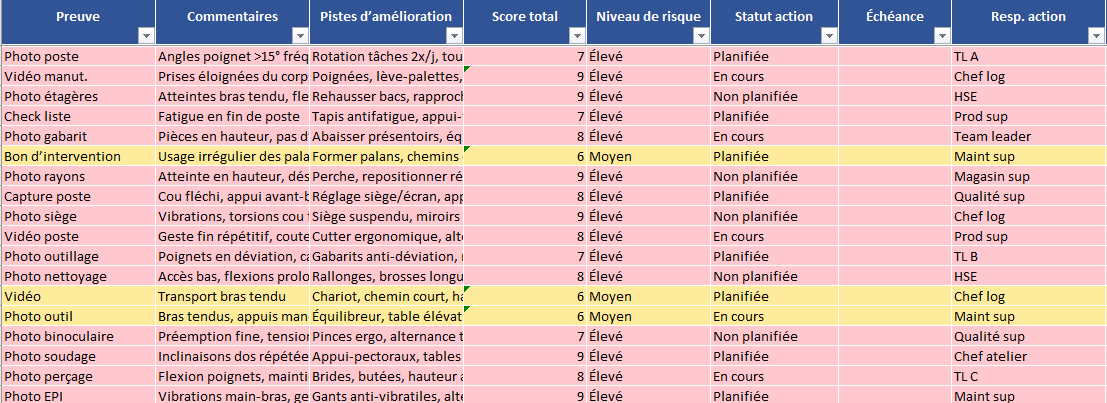
Task: Click the Photo binoculaire cell
Action: (78, 337)
